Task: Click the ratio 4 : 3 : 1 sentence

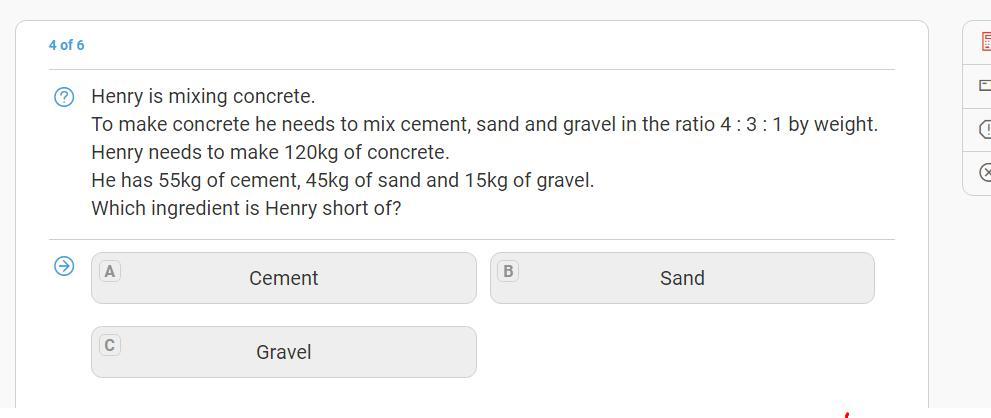Action: click(484, 124)
